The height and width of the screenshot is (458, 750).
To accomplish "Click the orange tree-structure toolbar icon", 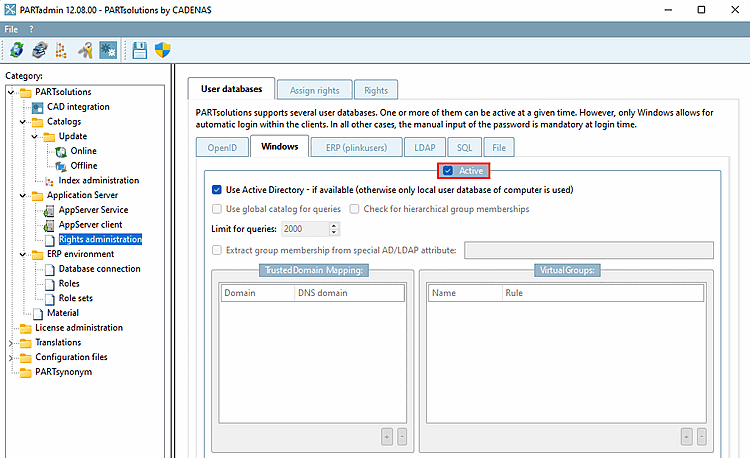I will [61, 50].
